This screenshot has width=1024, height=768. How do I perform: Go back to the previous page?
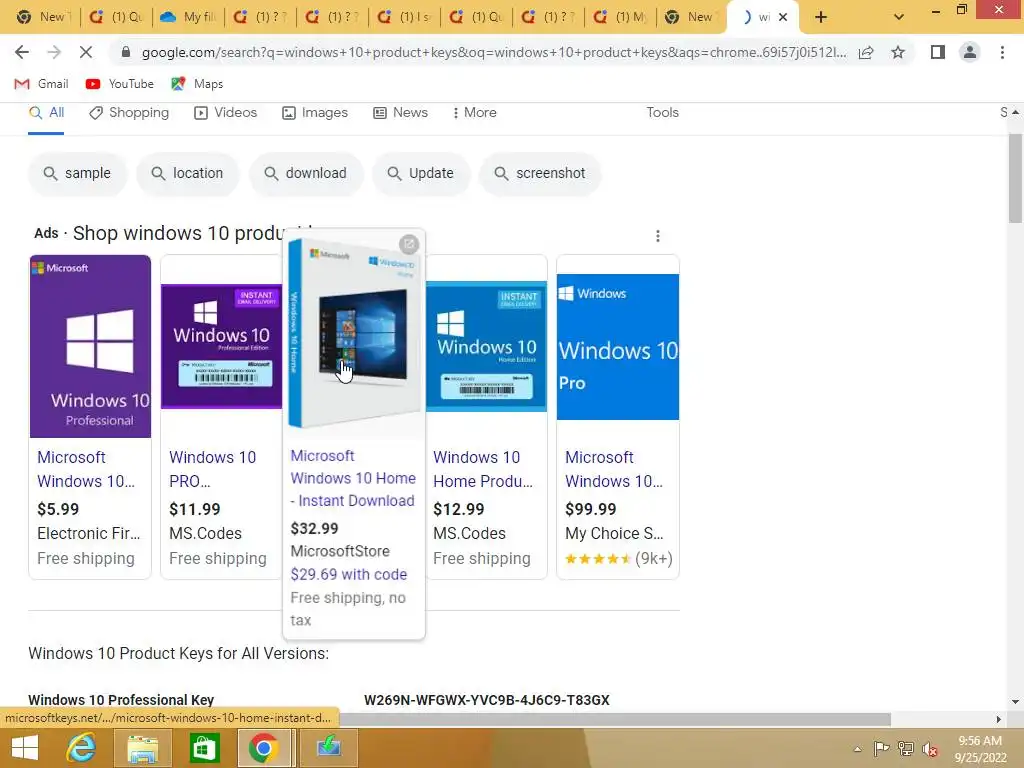tap(22, 52)
